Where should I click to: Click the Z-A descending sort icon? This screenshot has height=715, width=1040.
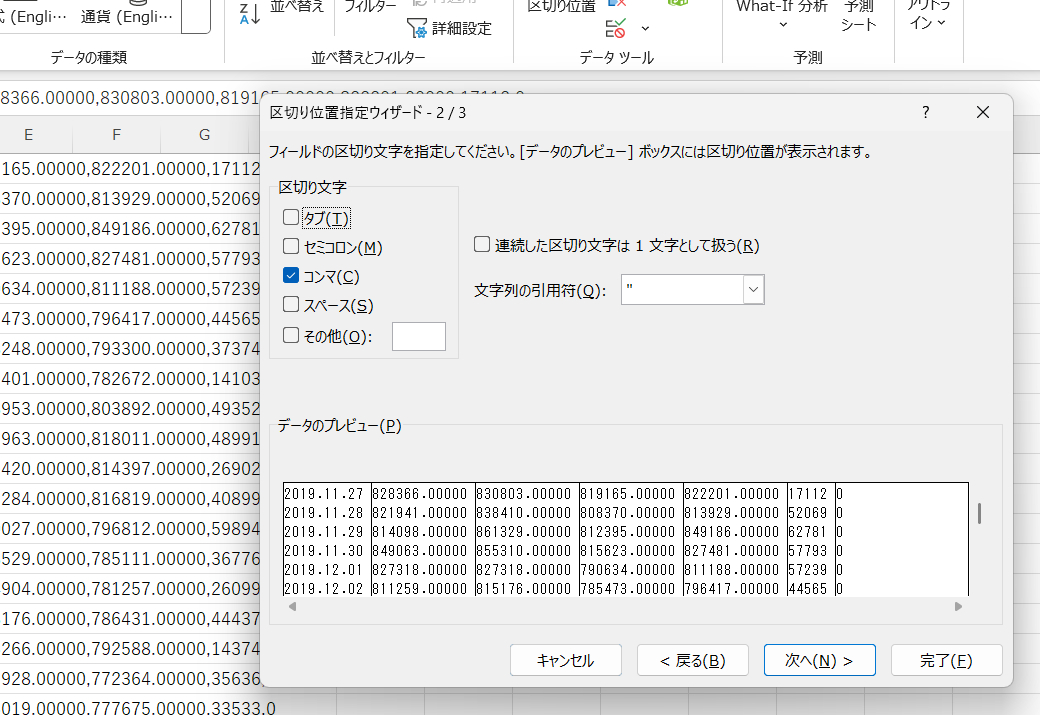(249, 13)
